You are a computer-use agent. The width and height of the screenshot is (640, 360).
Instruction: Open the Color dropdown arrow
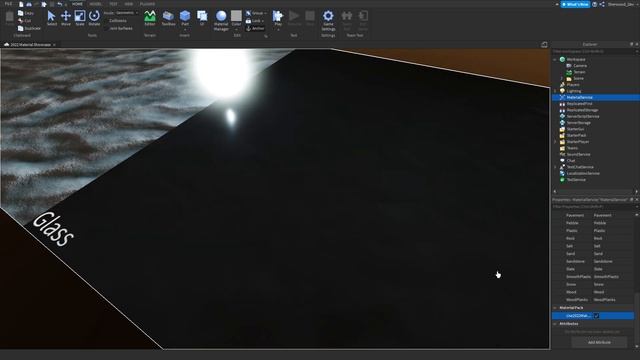[236, 29]
